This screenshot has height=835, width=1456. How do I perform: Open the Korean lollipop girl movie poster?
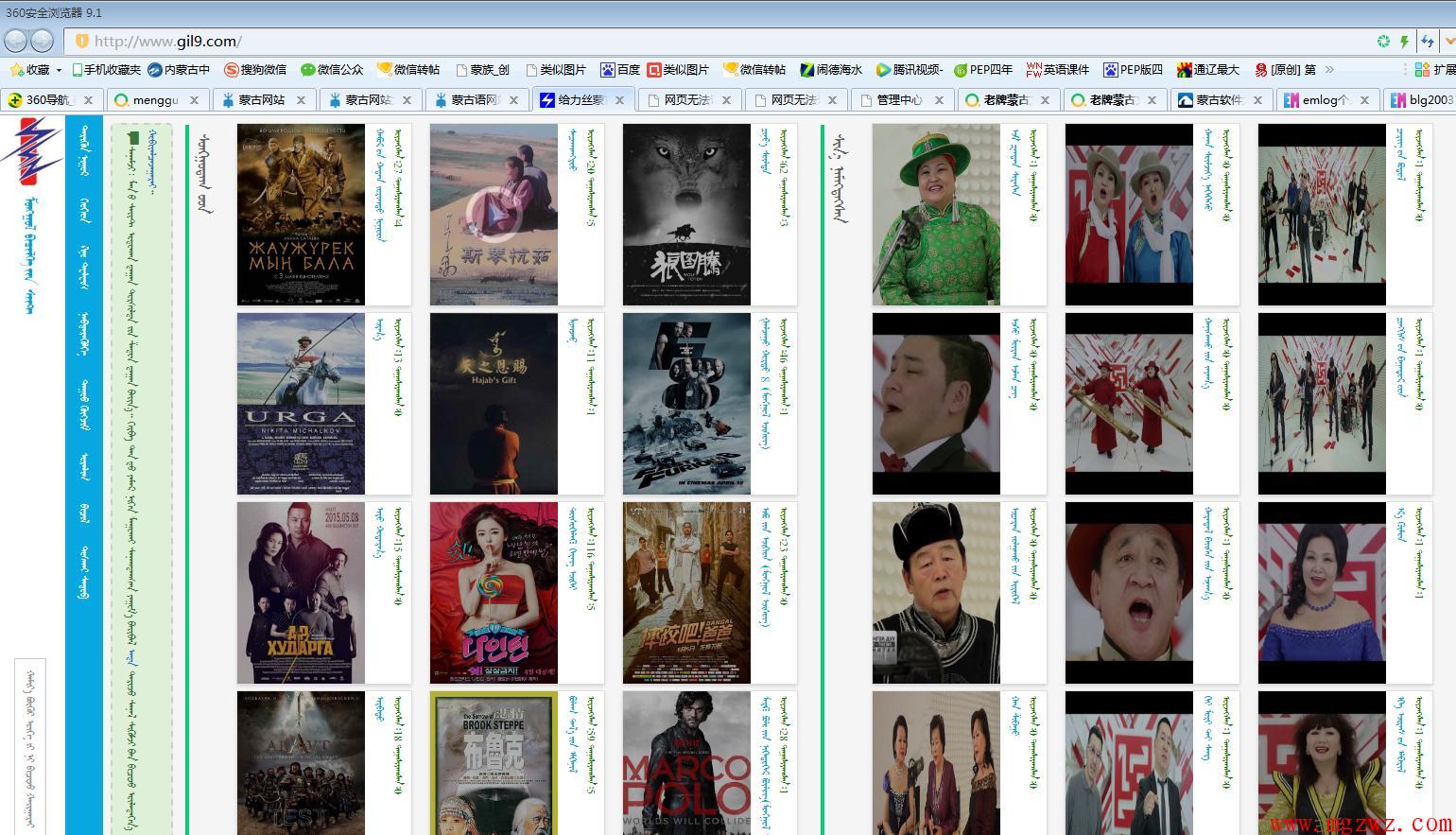pyautogui.click(x=494, y=593)
